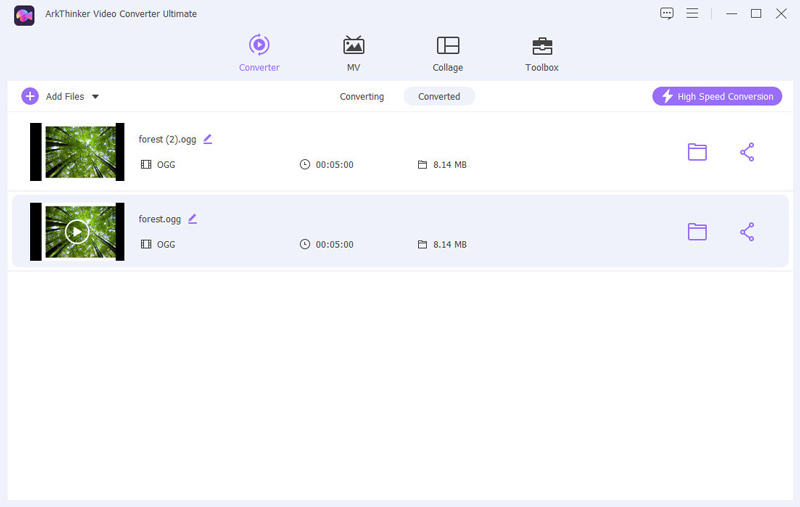Click the Add Files plus icon
The image size is (800, 507).
(30, 96)
